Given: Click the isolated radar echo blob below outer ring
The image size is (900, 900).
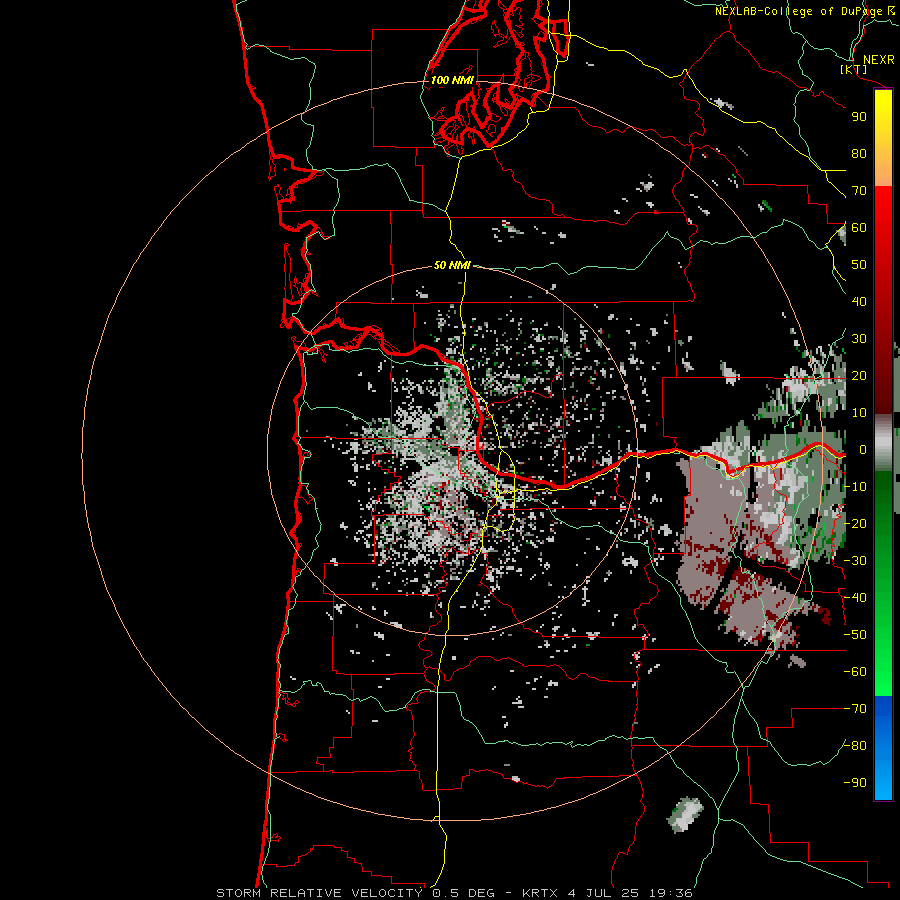Looking at the screenshot, I should click(x=685, y=814).
